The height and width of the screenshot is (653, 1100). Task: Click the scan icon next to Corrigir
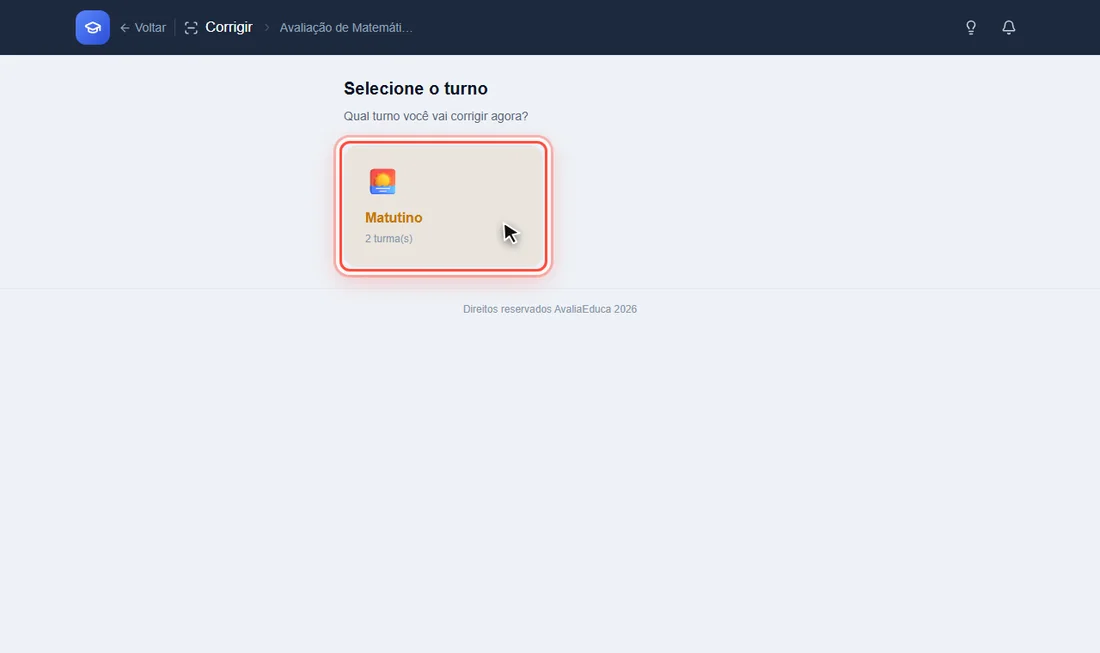tap(191, 28)
